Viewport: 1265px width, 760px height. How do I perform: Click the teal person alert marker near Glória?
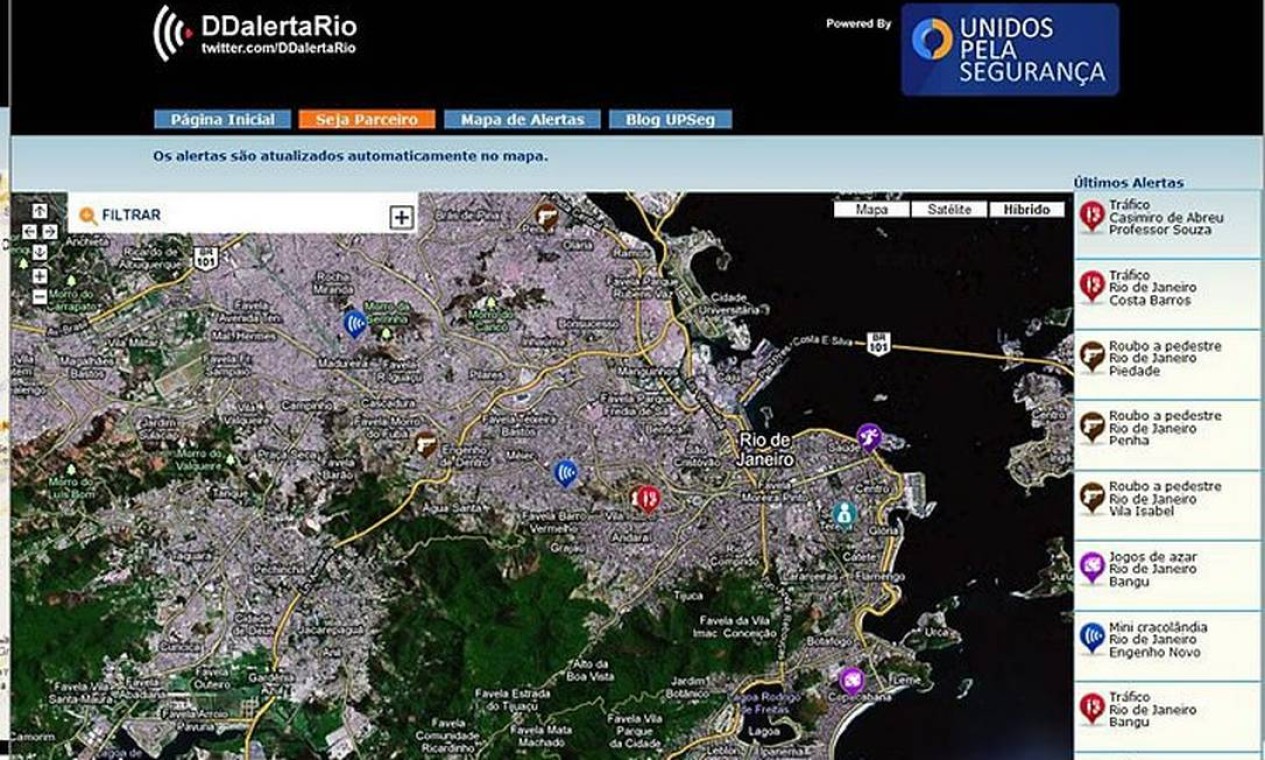coord(845,511)
